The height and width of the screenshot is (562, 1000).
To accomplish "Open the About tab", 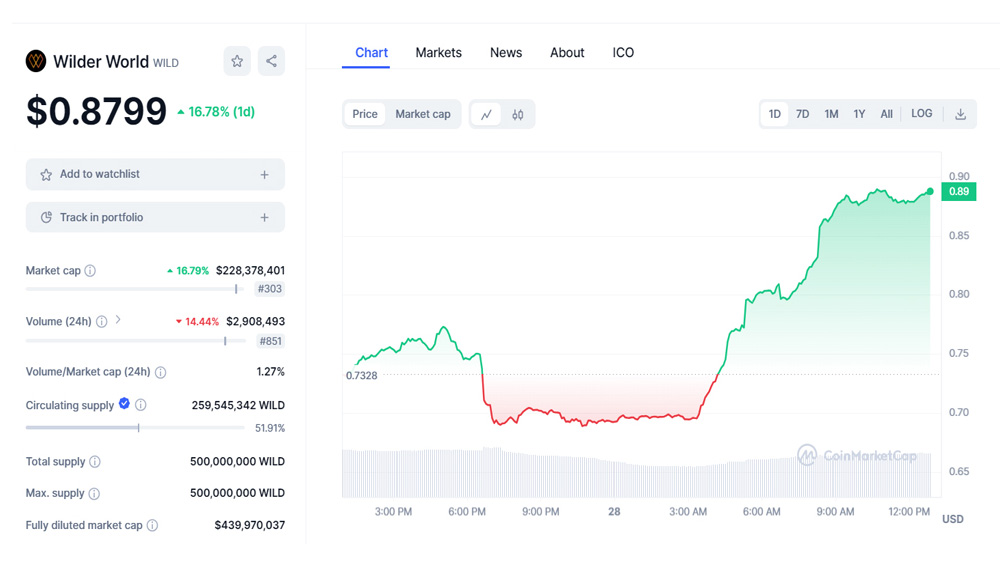I will pyautogui.click(x=567, y=53).
